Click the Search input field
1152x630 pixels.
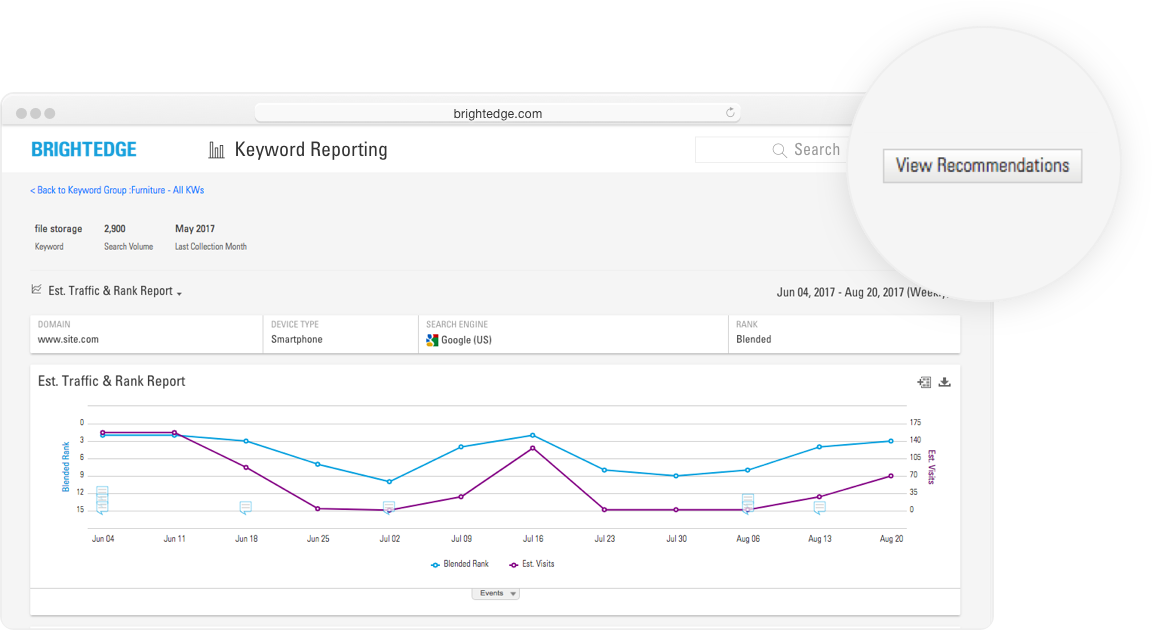770,150
